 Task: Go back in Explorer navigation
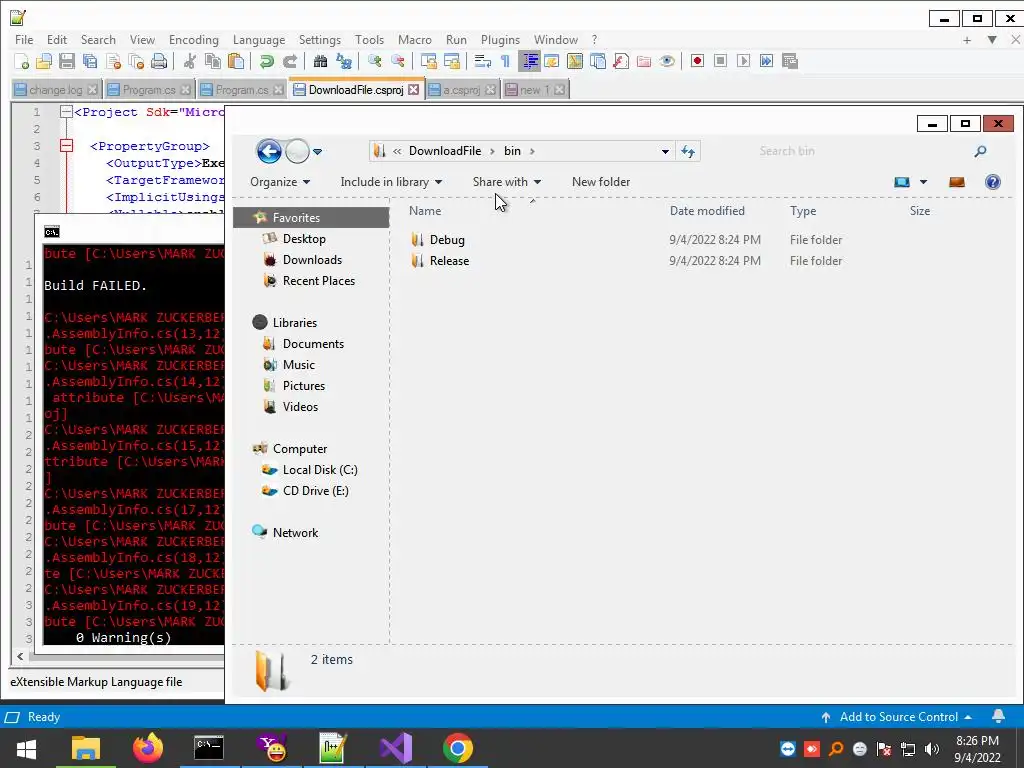tap(268, 152)
